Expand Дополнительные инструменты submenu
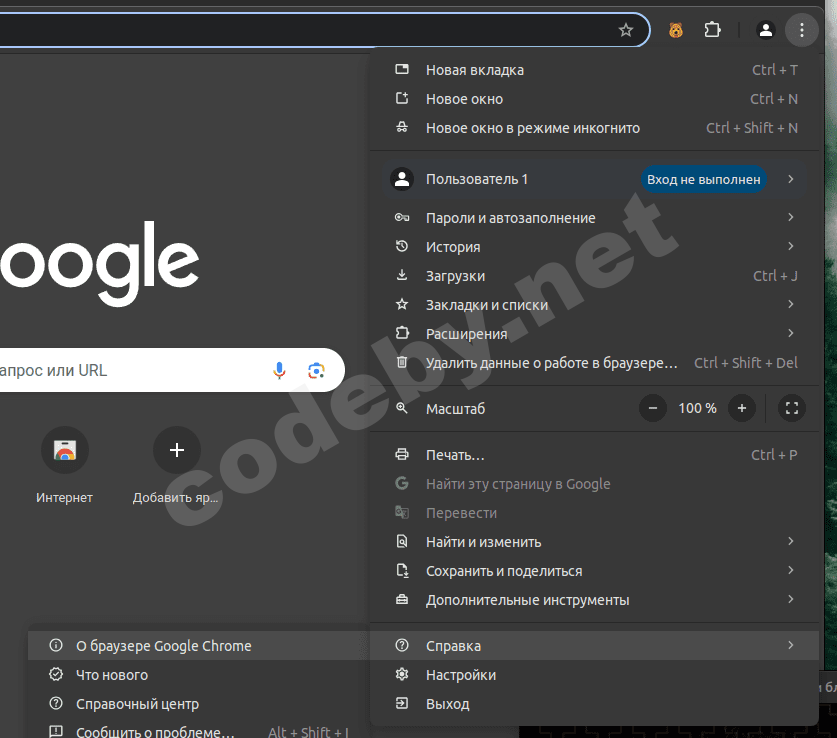Viewport: 837px width, 738px height. tap(595, 600)
